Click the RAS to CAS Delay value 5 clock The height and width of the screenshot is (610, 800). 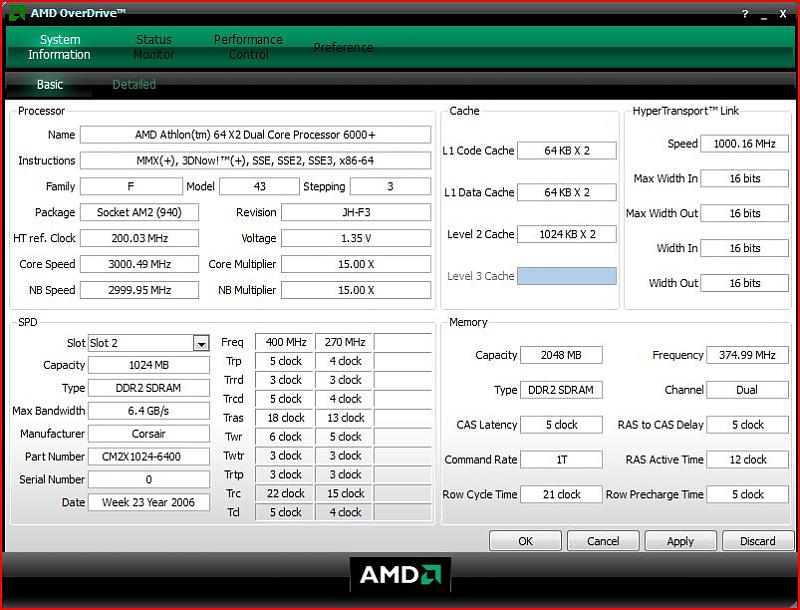coord(747,425)
